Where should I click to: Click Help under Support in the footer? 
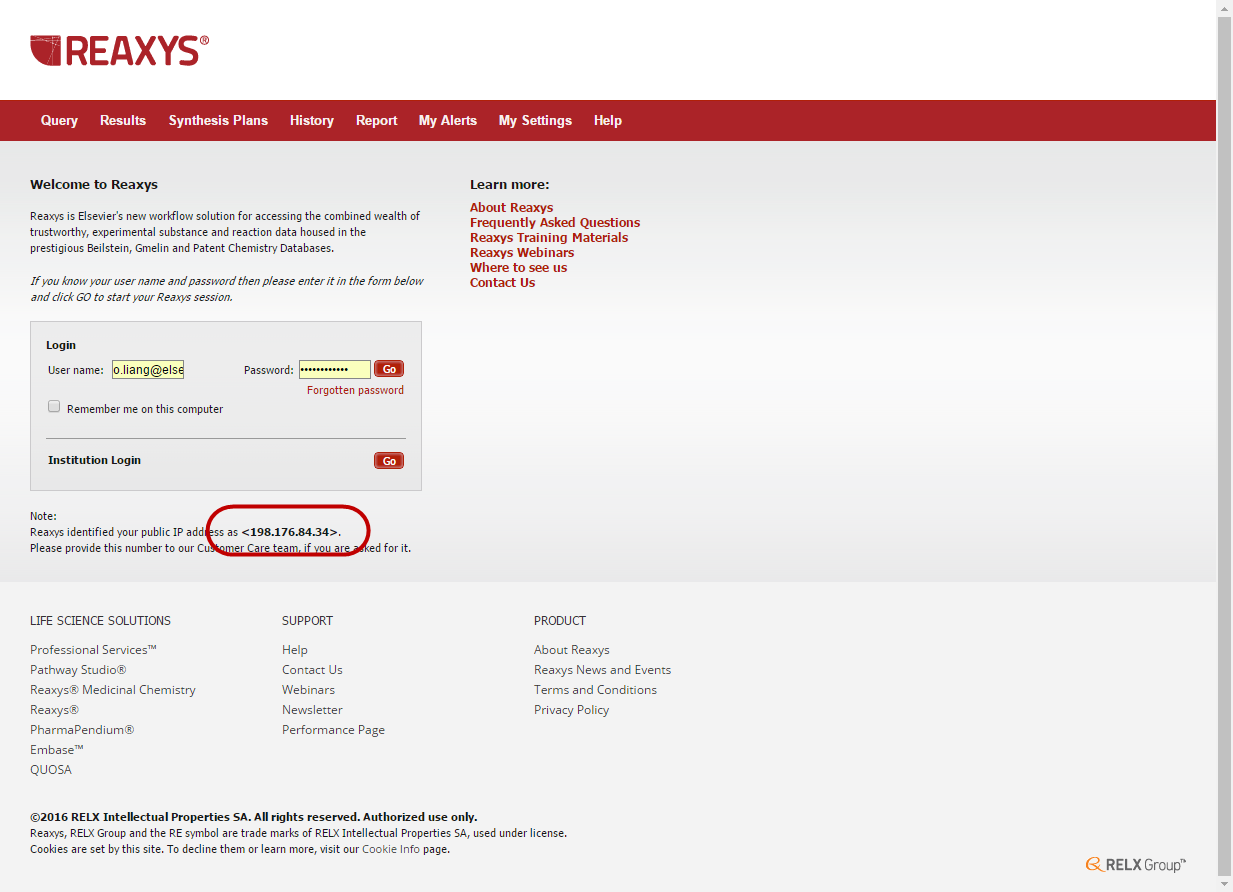pyautogui.click(x=295, y=650)
